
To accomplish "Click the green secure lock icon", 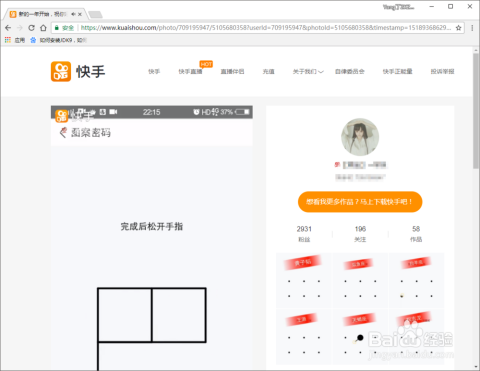I will (57, 28).
